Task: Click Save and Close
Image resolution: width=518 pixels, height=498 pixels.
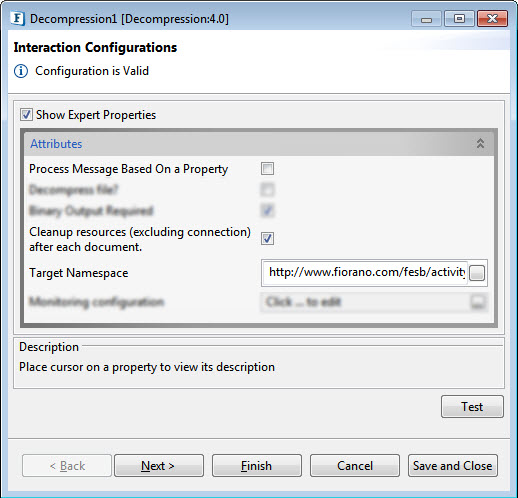Action: [453, 466]
